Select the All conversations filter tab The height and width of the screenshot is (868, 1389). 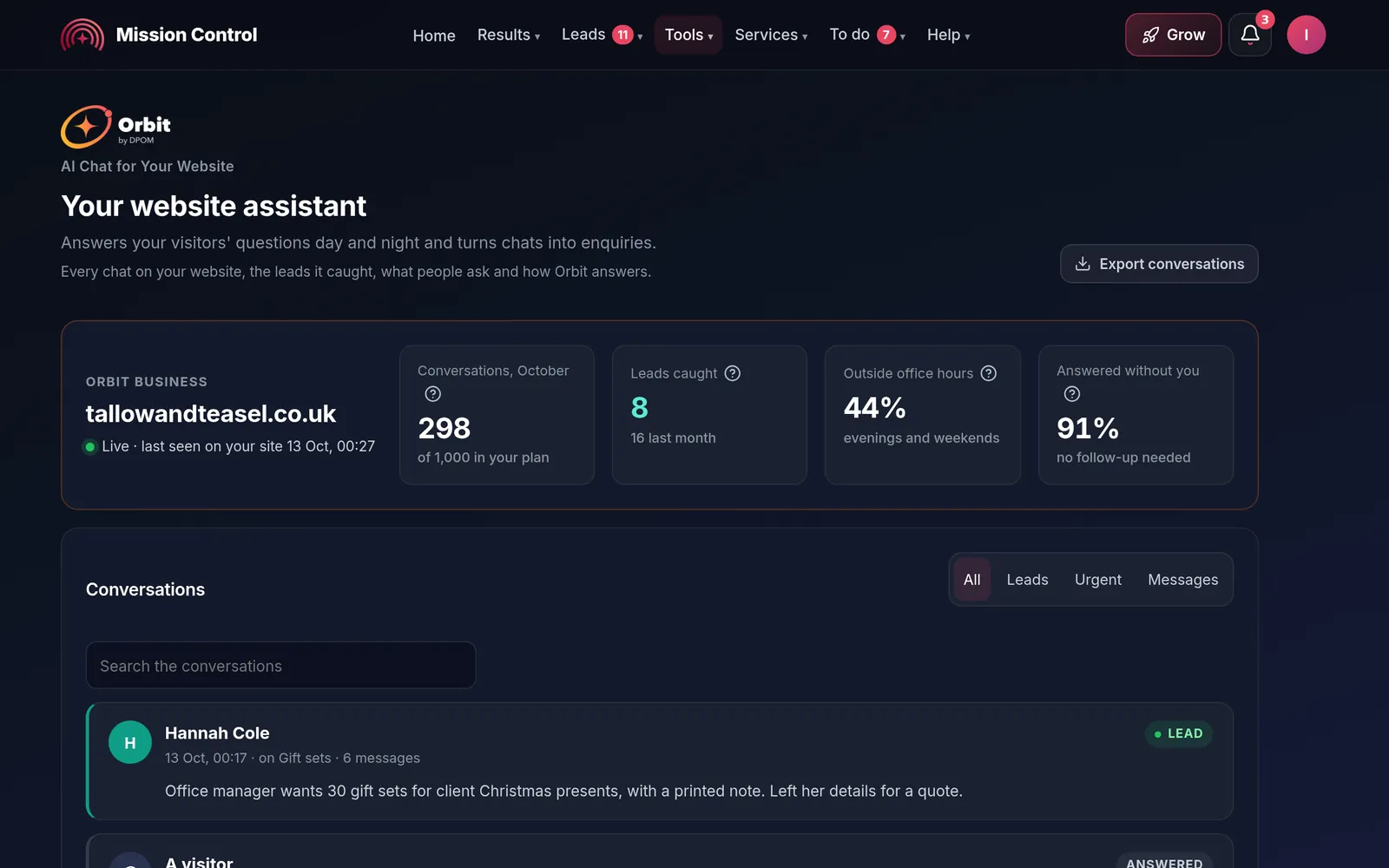click(x=972, y=580)
